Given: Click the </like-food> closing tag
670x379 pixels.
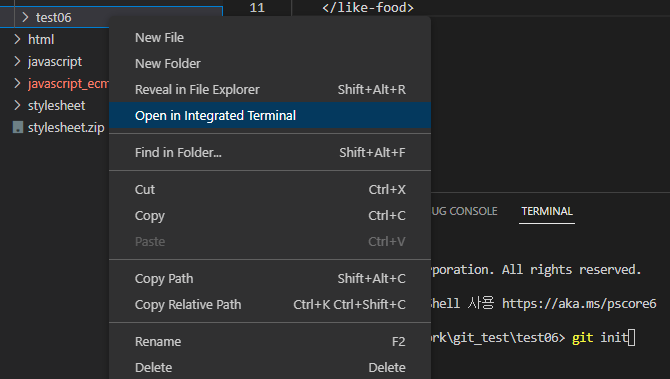Looking at the screenshot, I should click(x=368, y=8).
